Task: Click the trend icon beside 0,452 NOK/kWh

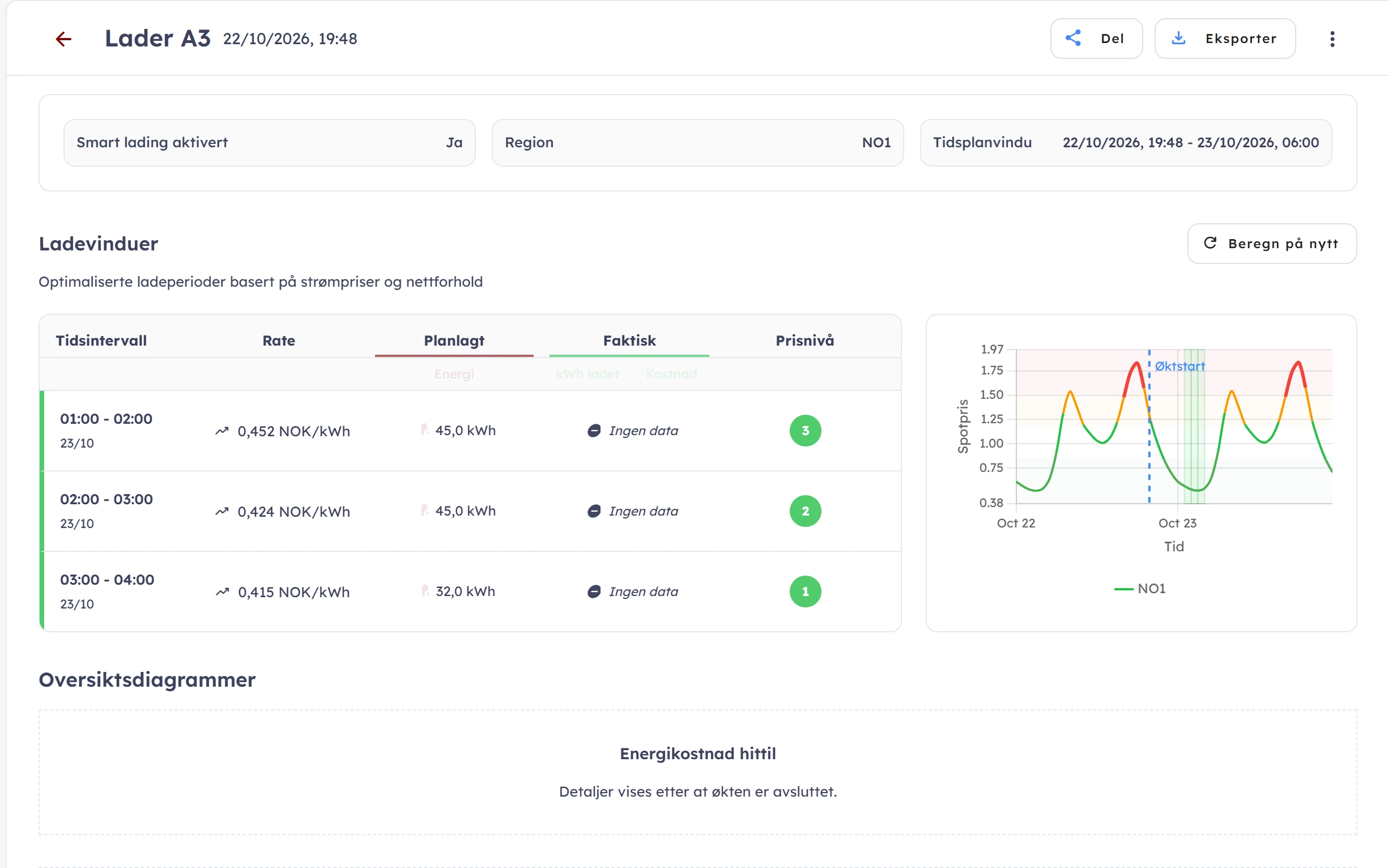Action: coord(222,431)
